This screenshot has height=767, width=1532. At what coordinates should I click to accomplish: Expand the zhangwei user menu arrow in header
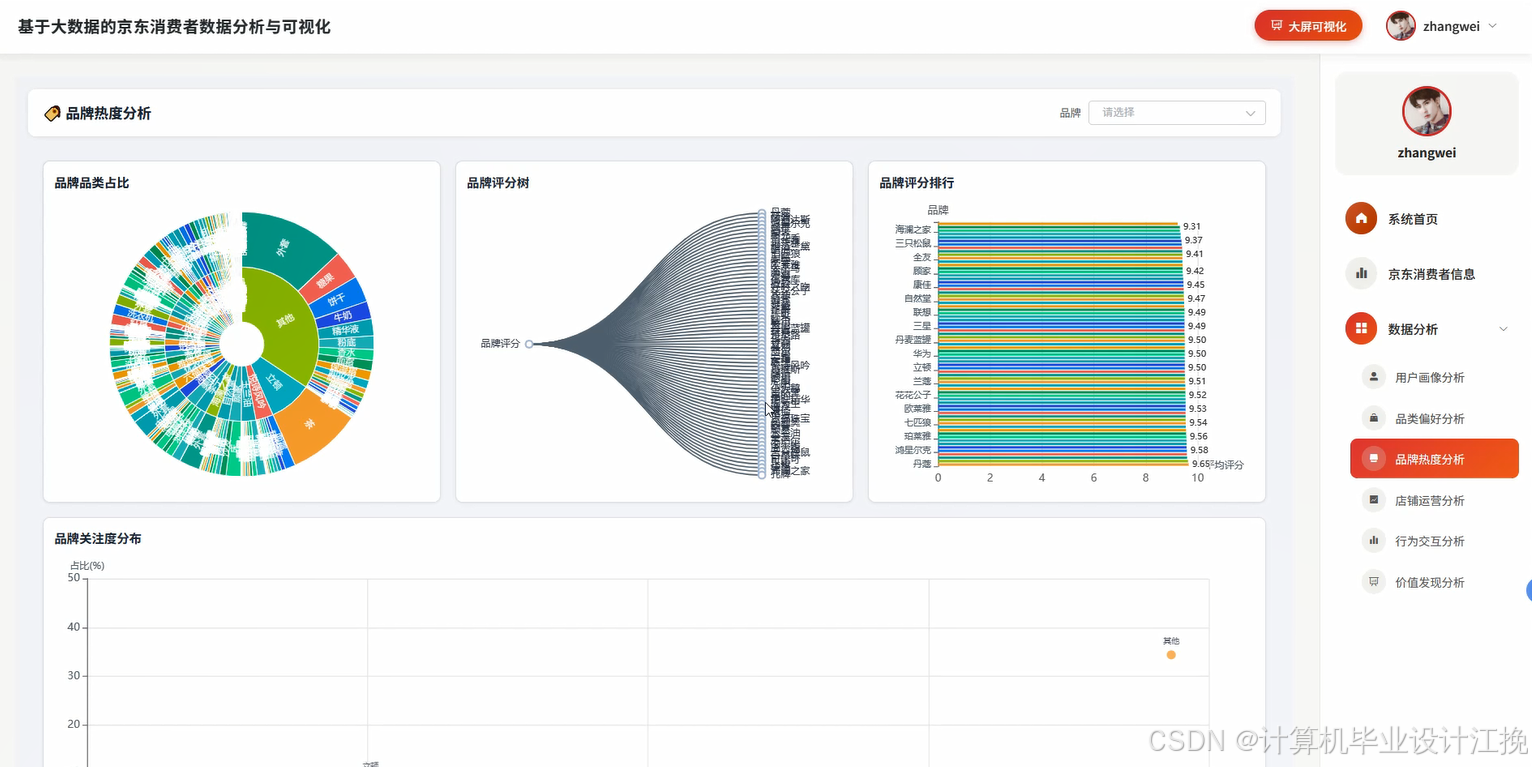[1493, 26]
